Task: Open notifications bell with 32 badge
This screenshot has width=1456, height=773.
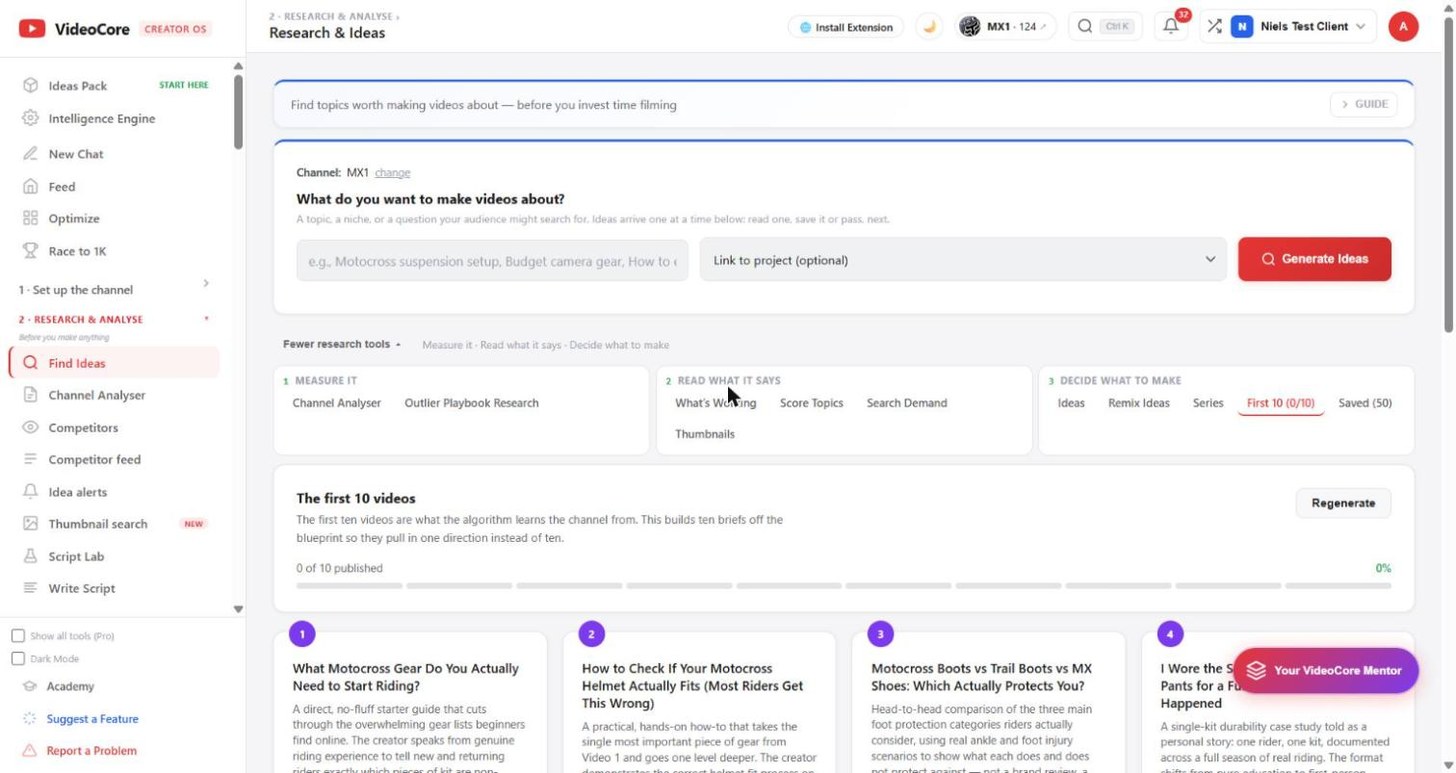Action: click(x=1172, y=26)
